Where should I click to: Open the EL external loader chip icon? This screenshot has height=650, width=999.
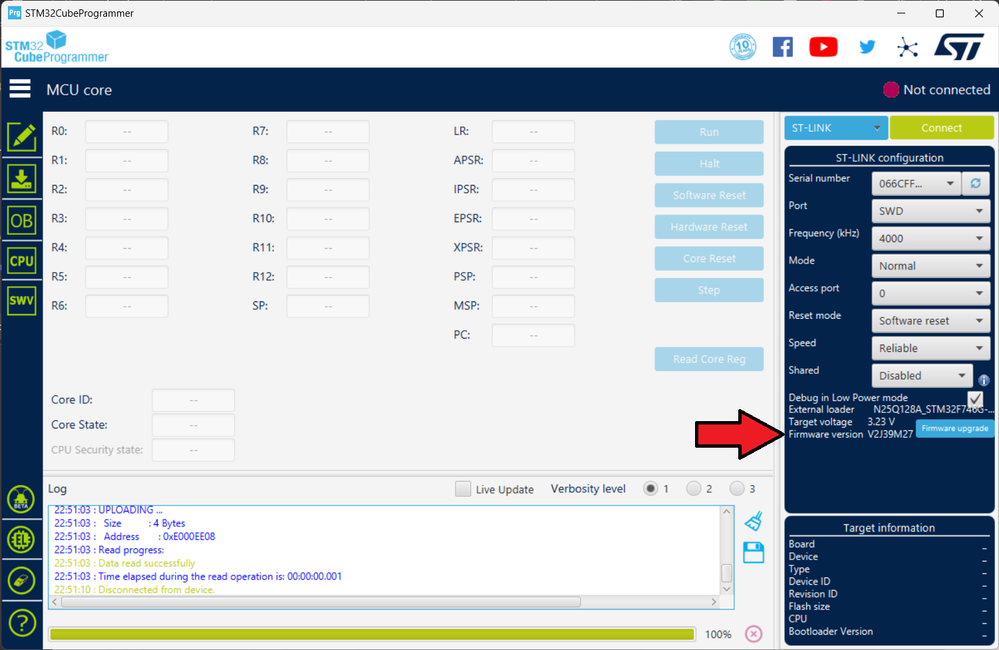point(21,540)
